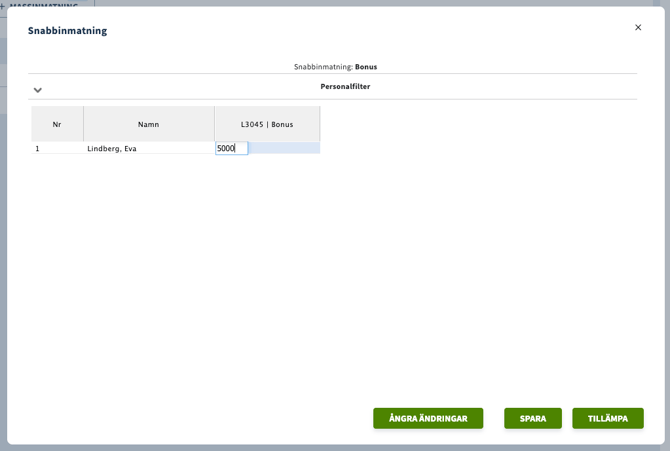Click the column divider between Namn and Bonus headers
The width and height of the screenshot is (670, 451).
214,124
